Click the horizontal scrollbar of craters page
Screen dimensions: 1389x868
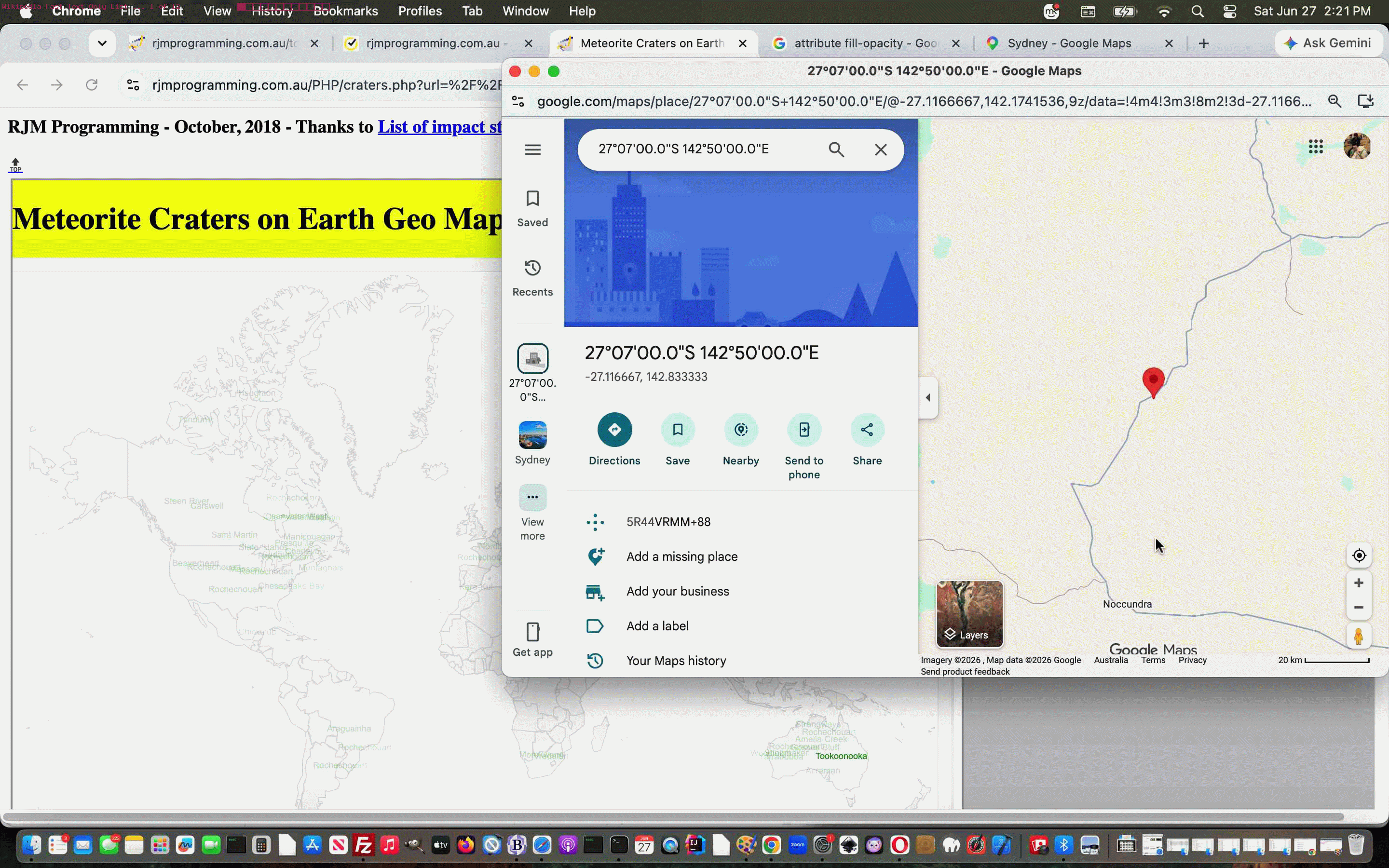[673, 816]
